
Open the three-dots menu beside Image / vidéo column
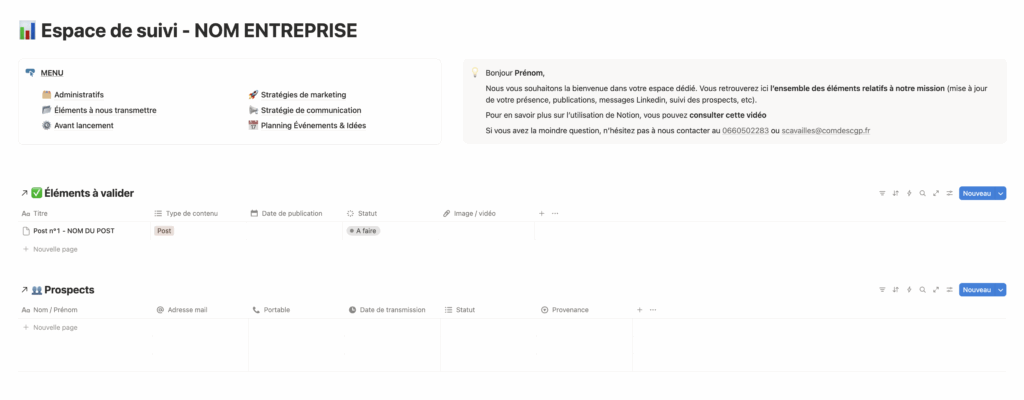(555, 213)
